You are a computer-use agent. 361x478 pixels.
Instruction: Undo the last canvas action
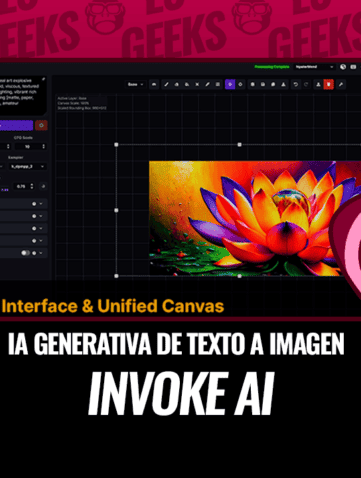(x=295, y=85)
